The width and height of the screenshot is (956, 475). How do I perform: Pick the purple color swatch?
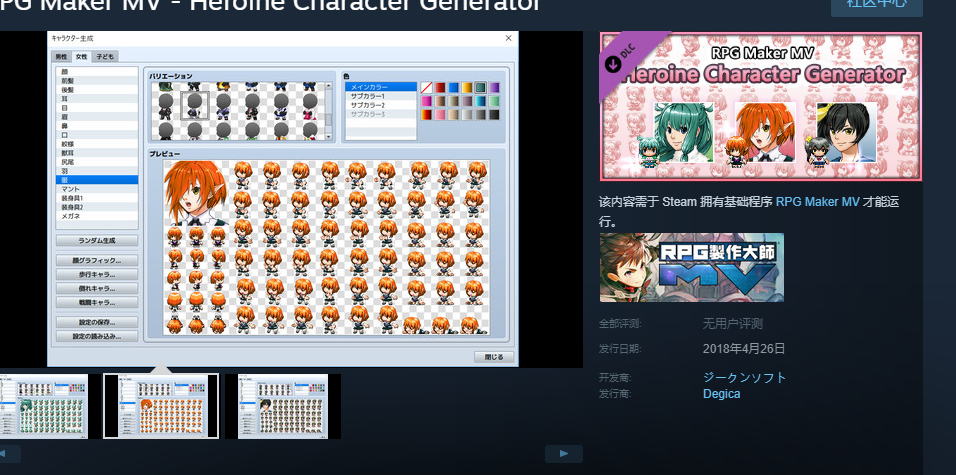(x=494, y=88)
